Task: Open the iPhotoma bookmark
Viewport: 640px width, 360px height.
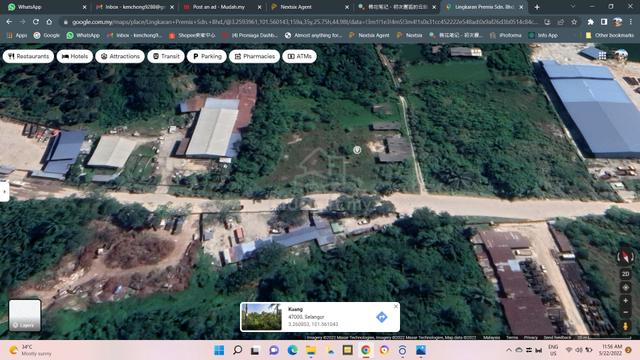Action: click(506, 36)
